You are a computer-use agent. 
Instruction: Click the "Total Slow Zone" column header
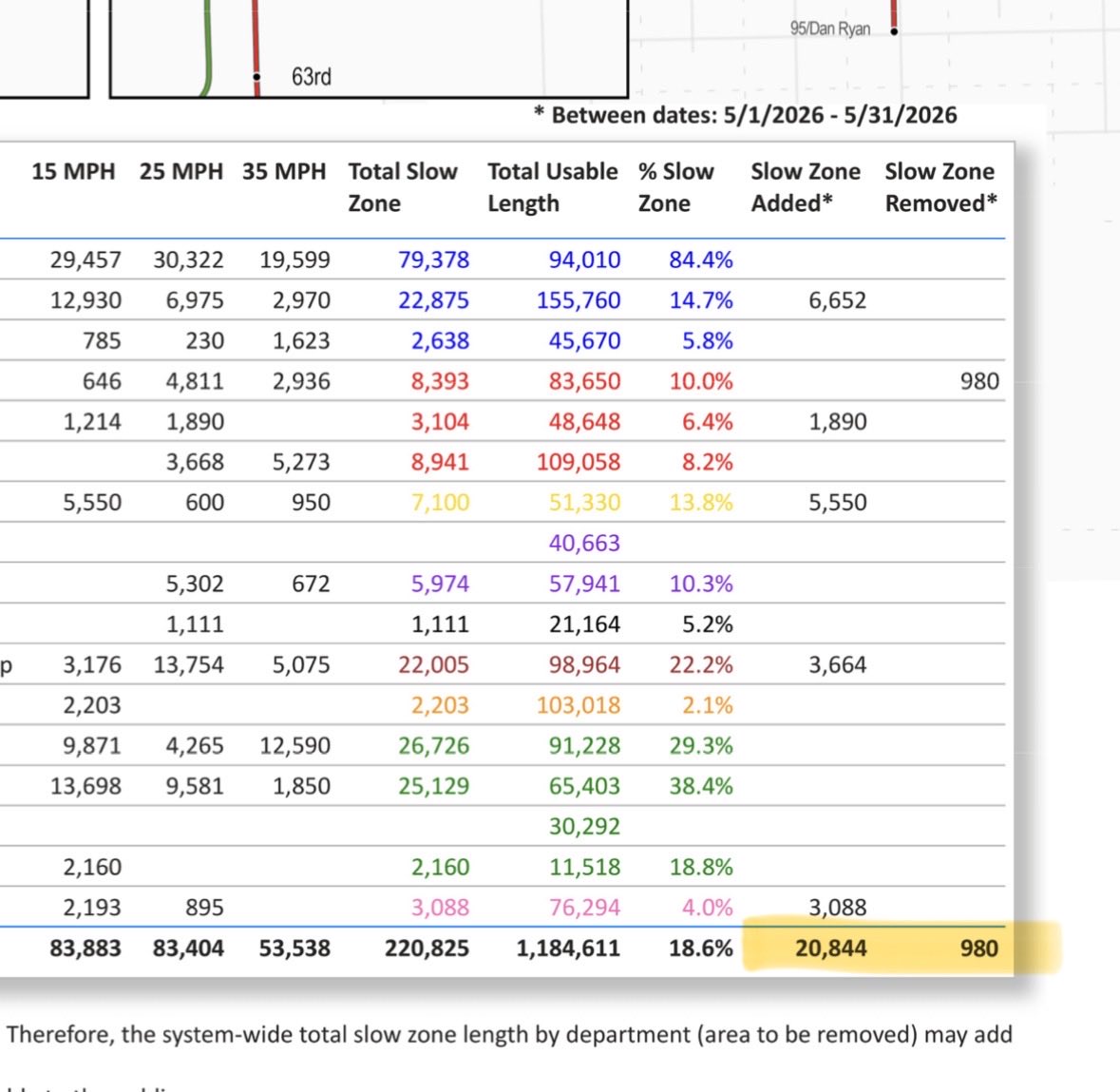click(x=403, y=187)
